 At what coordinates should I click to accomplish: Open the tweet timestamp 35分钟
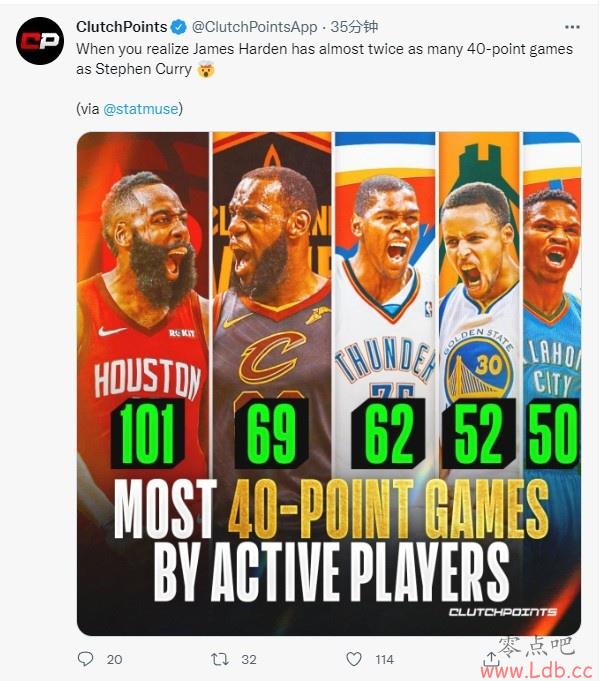[354, 27]
